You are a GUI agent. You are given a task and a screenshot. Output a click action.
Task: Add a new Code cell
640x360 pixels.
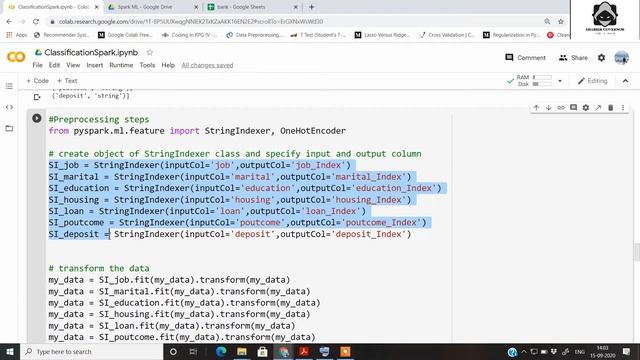(x=38, y=81)
